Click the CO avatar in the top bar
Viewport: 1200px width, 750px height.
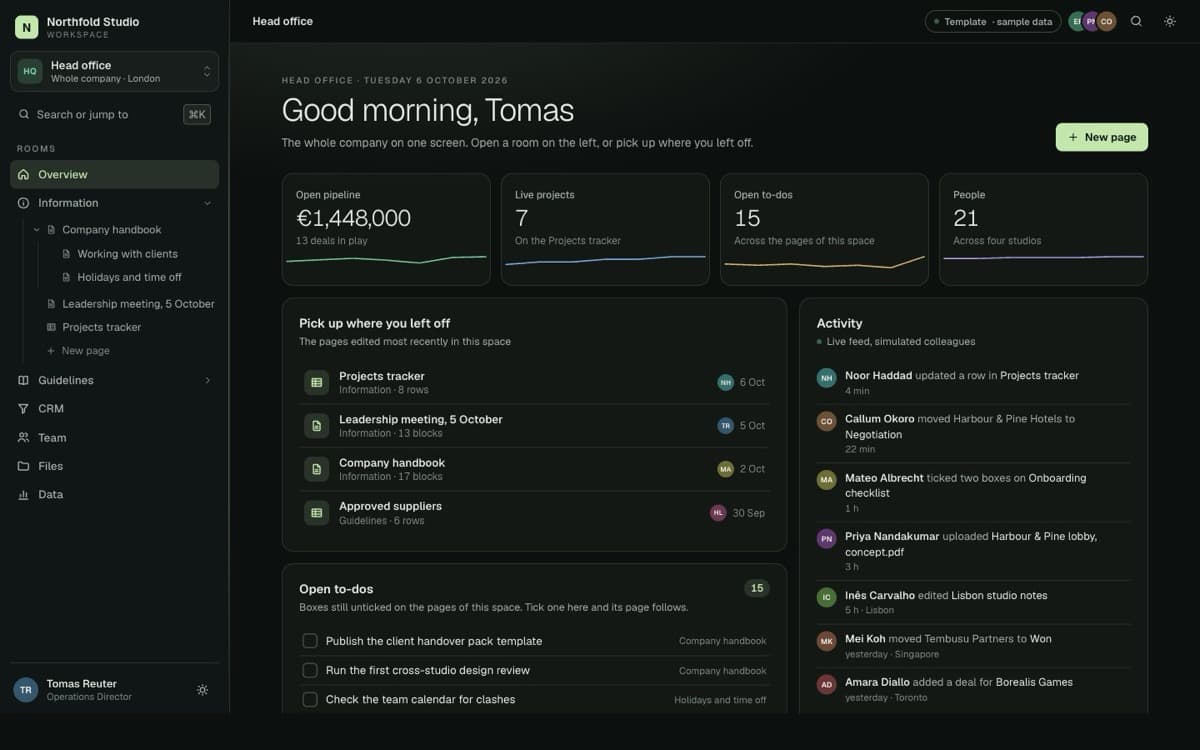pyautogui.click(x=1106, y=21)
